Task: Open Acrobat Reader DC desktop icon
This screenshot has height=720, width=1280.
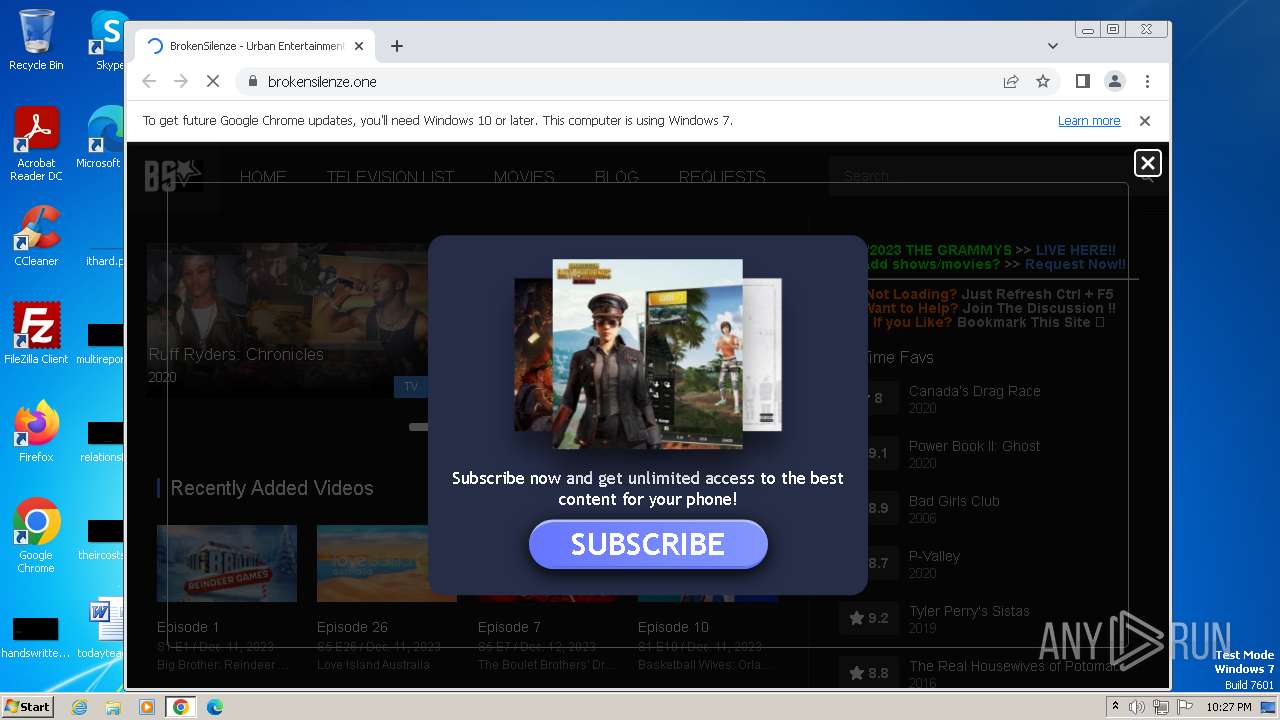Action: tap(36, 145)
